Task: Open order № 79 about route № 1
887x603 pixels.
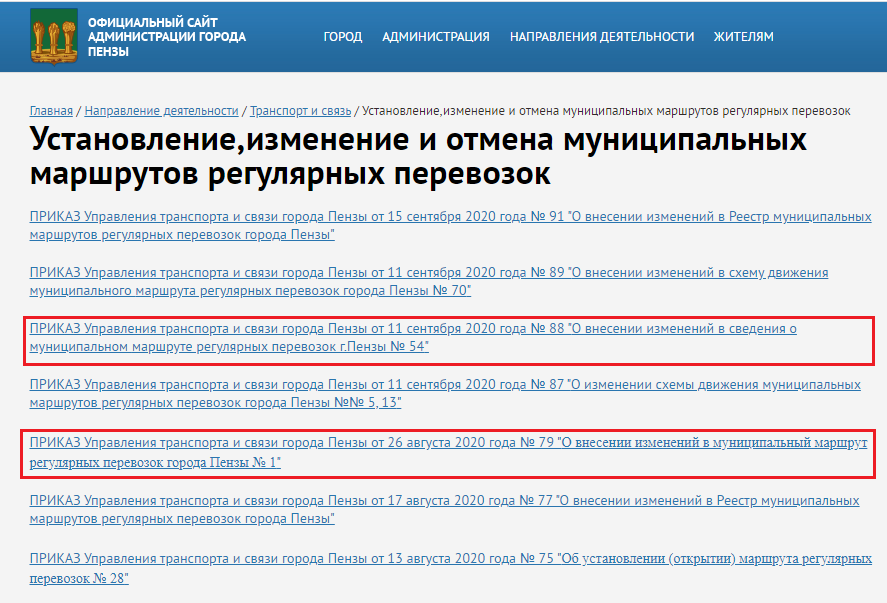Action: pyautogui.click(x=448, y=452)
